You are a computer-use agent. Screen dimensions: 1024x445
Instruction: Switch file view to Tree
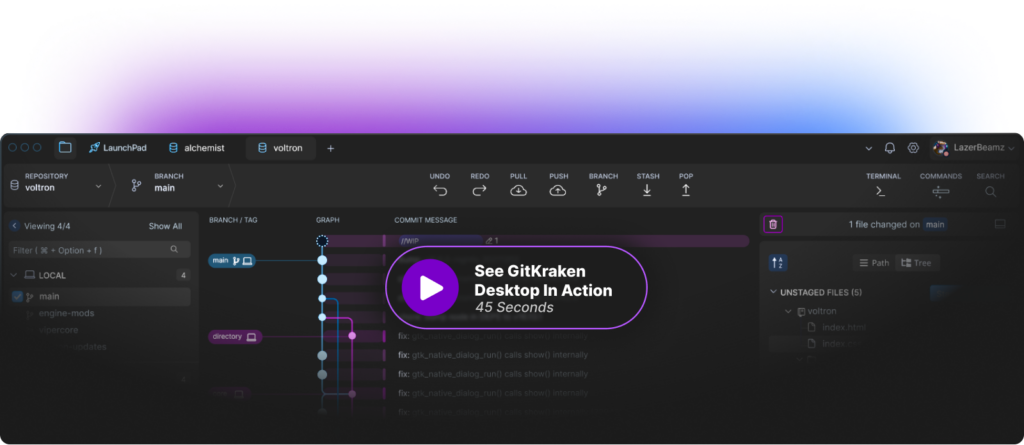click(x=919, y=263)
